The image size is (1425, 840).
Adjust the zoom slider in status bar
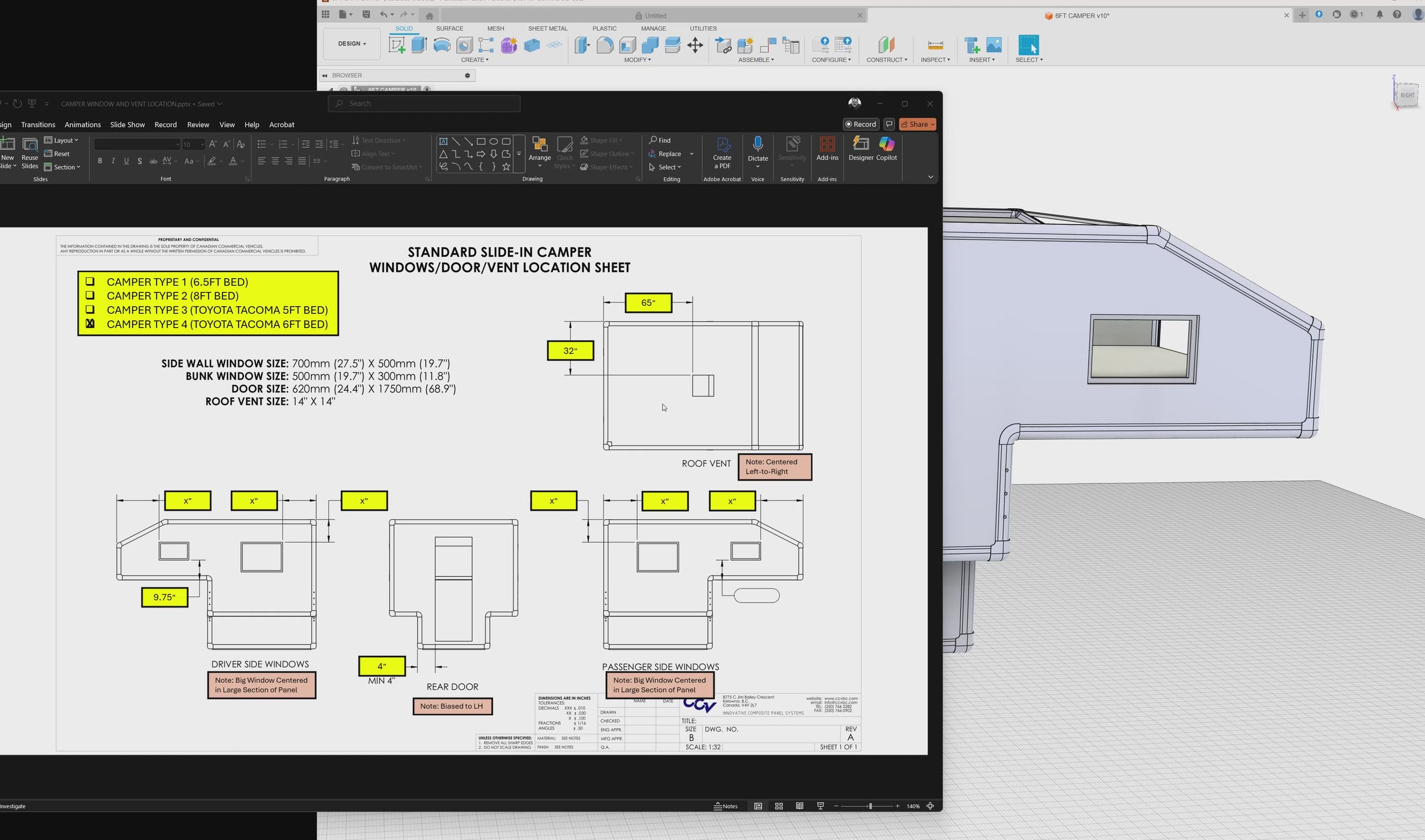[870, 806]
